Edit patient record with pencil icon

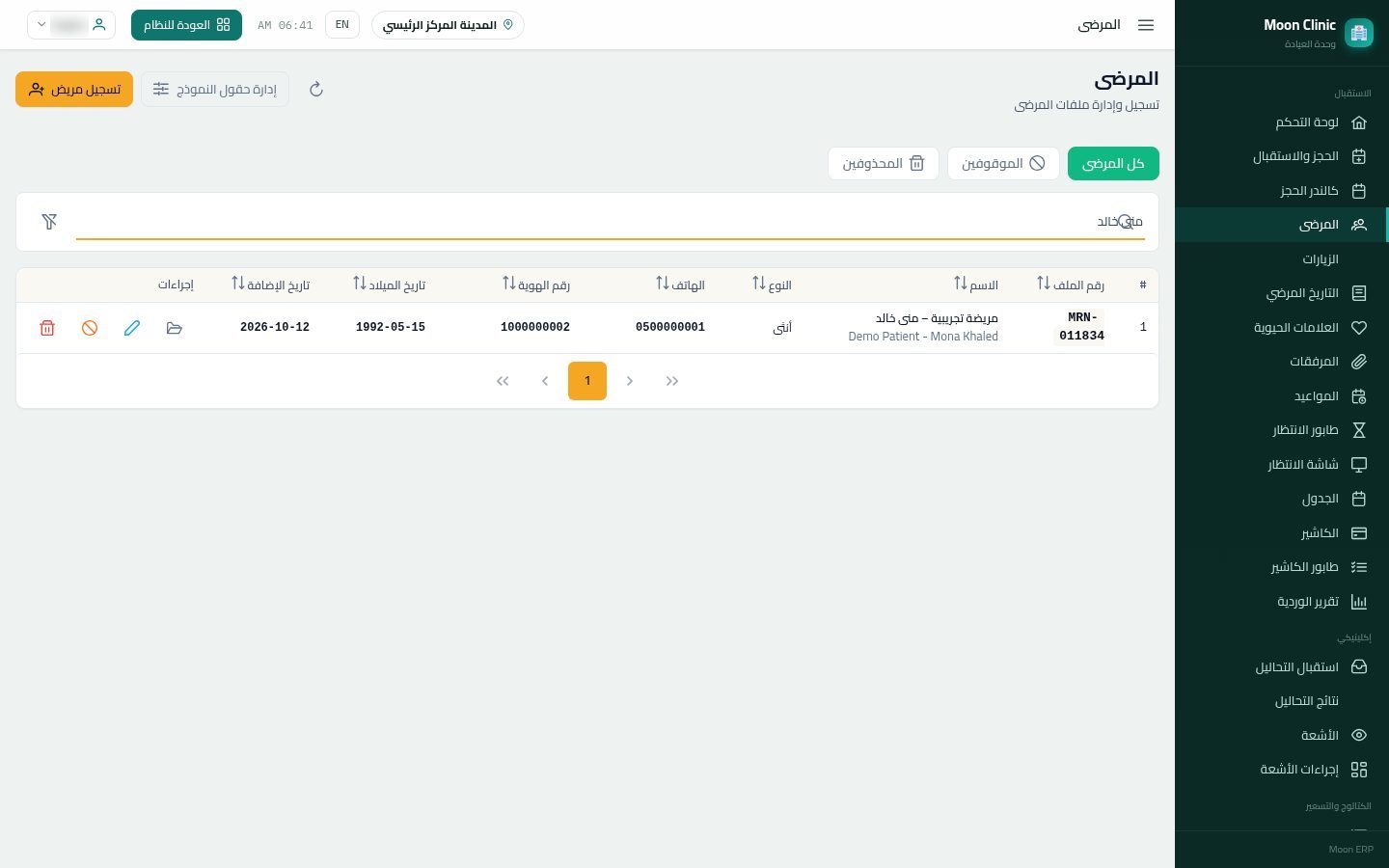click(132, 328)
